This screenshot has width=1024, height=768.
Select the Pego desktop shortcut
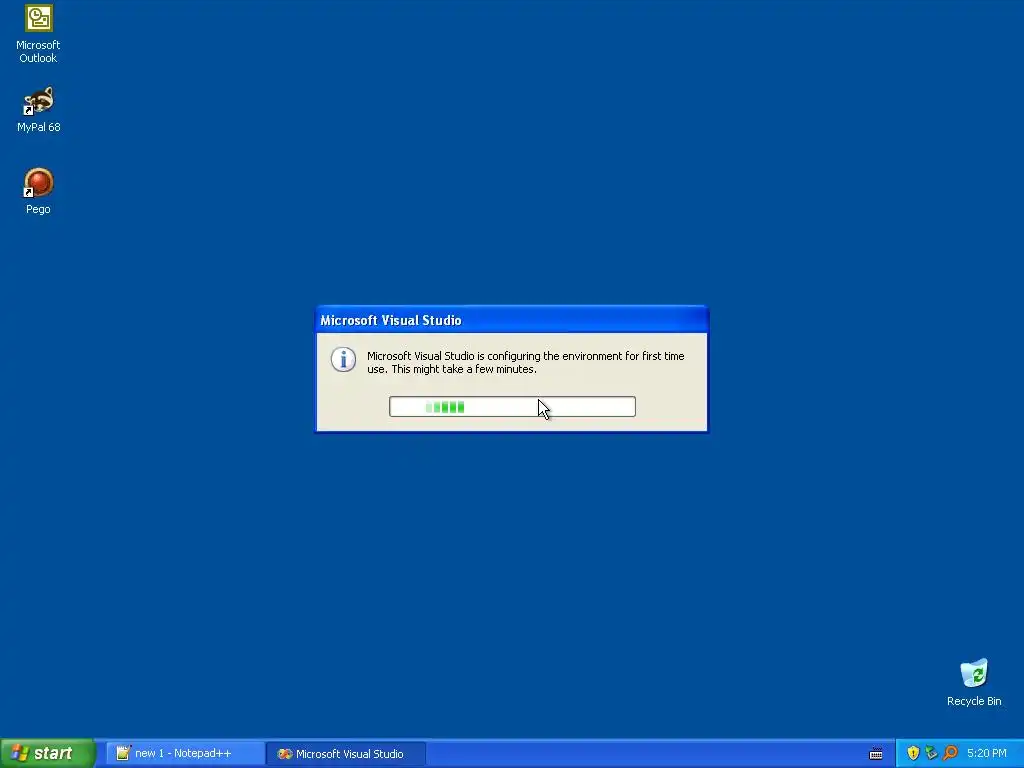39,191
